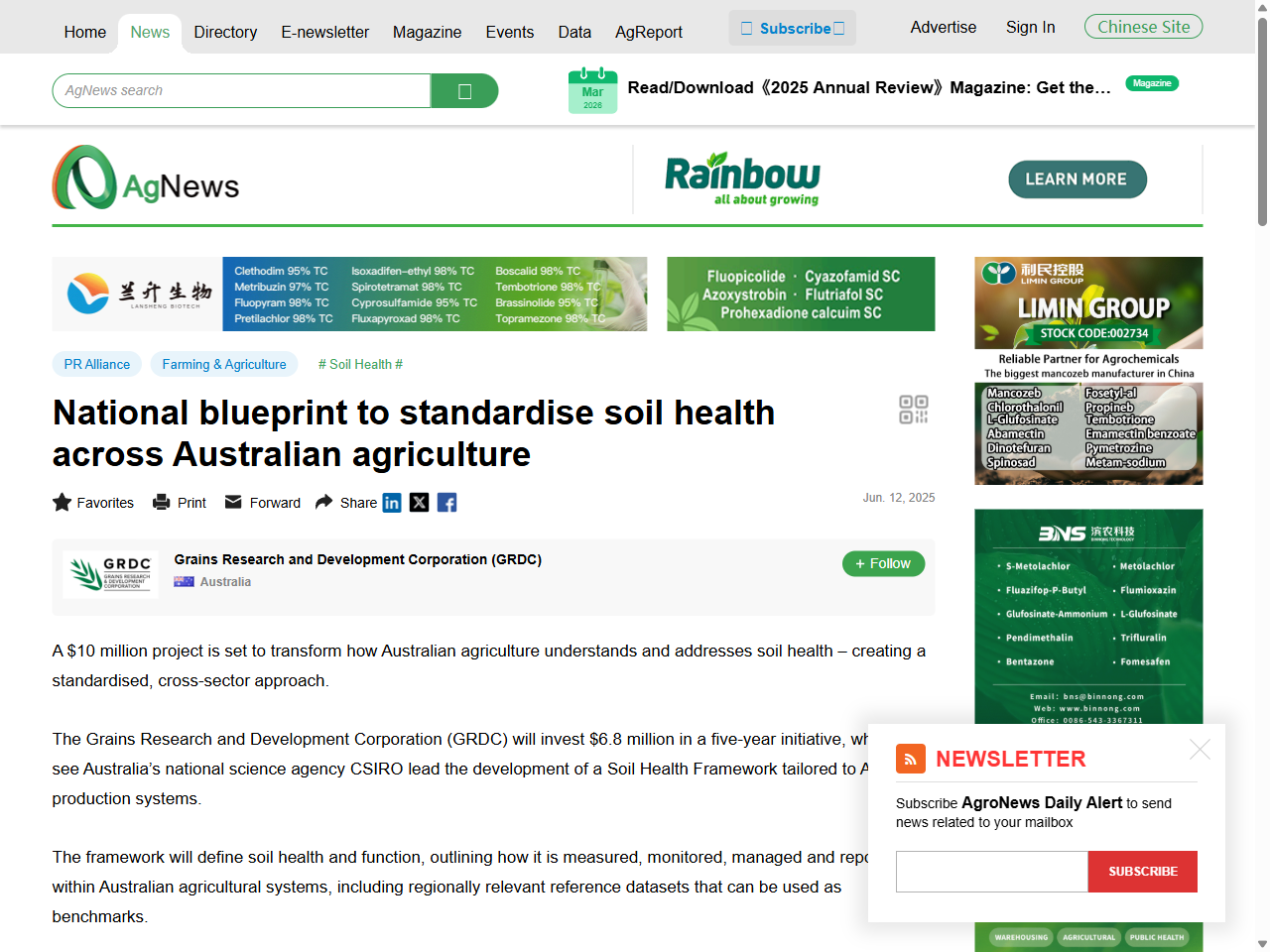Click the article headline text
Image resolution: width=1270 pixels, height=952 pixels.
[414, 433]
